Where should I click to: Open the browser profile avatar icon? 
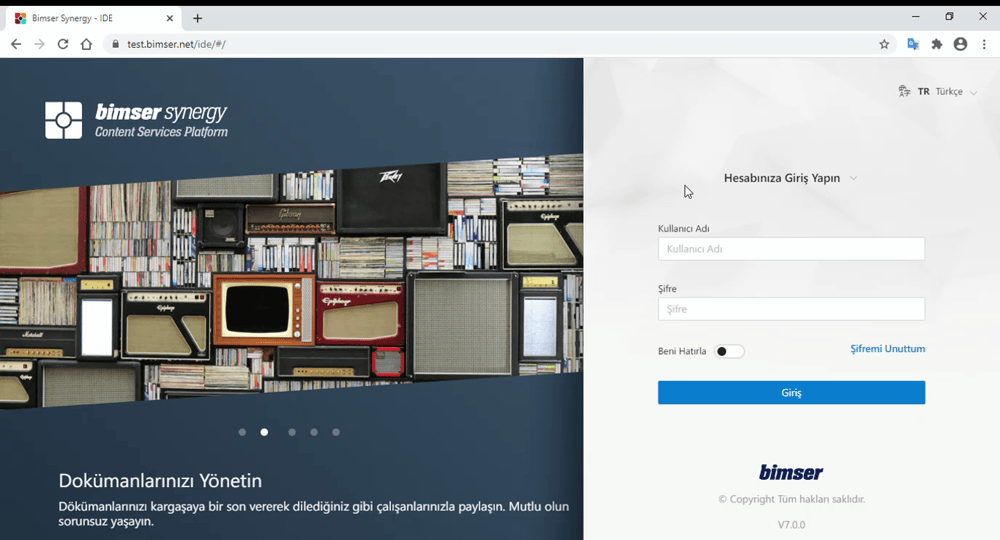960,44
